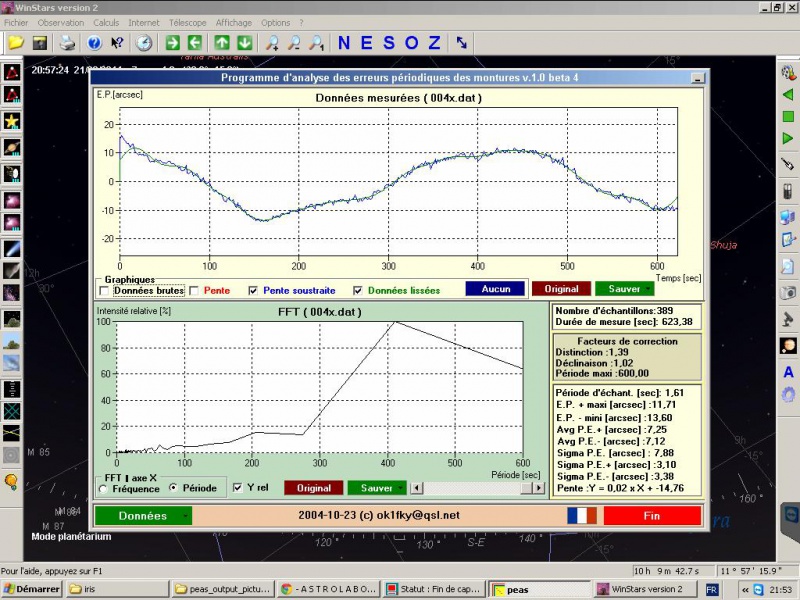The width and height of the screenshot is (800, 600).
Task: Click the green right arrow icon
Action: 172,43
